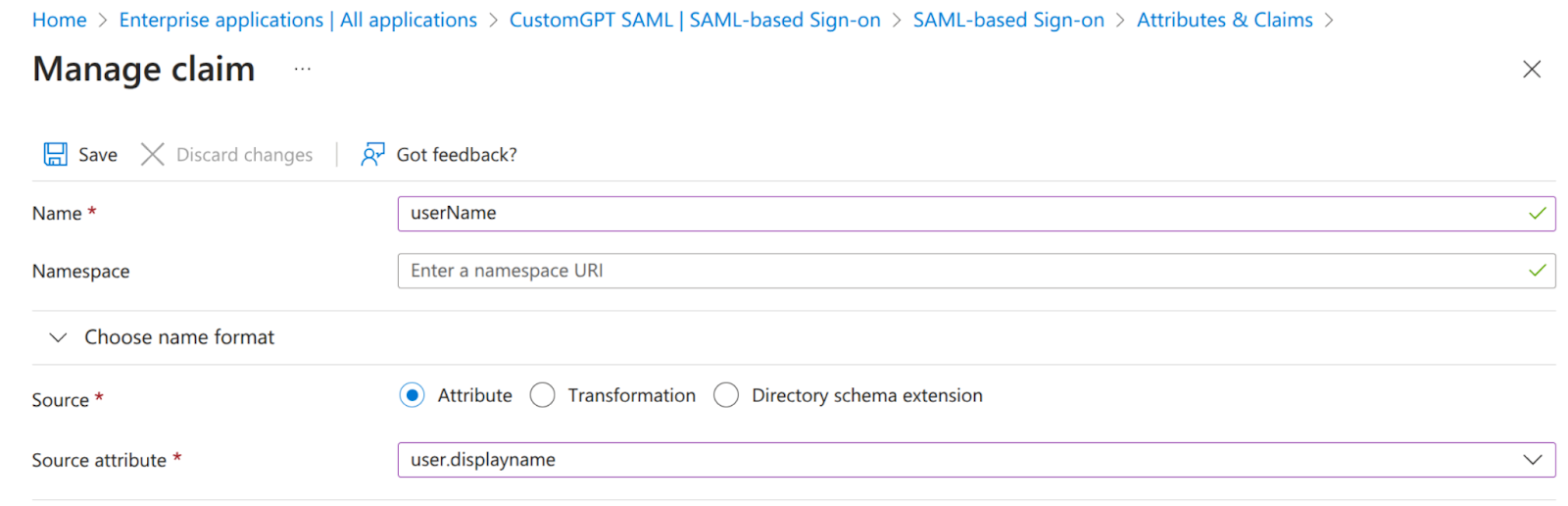The height and width of the screenshot is (506, 1568).
Task: Click the Got feedback person icon
Action: pyautogui.click(x=372, y=154)
